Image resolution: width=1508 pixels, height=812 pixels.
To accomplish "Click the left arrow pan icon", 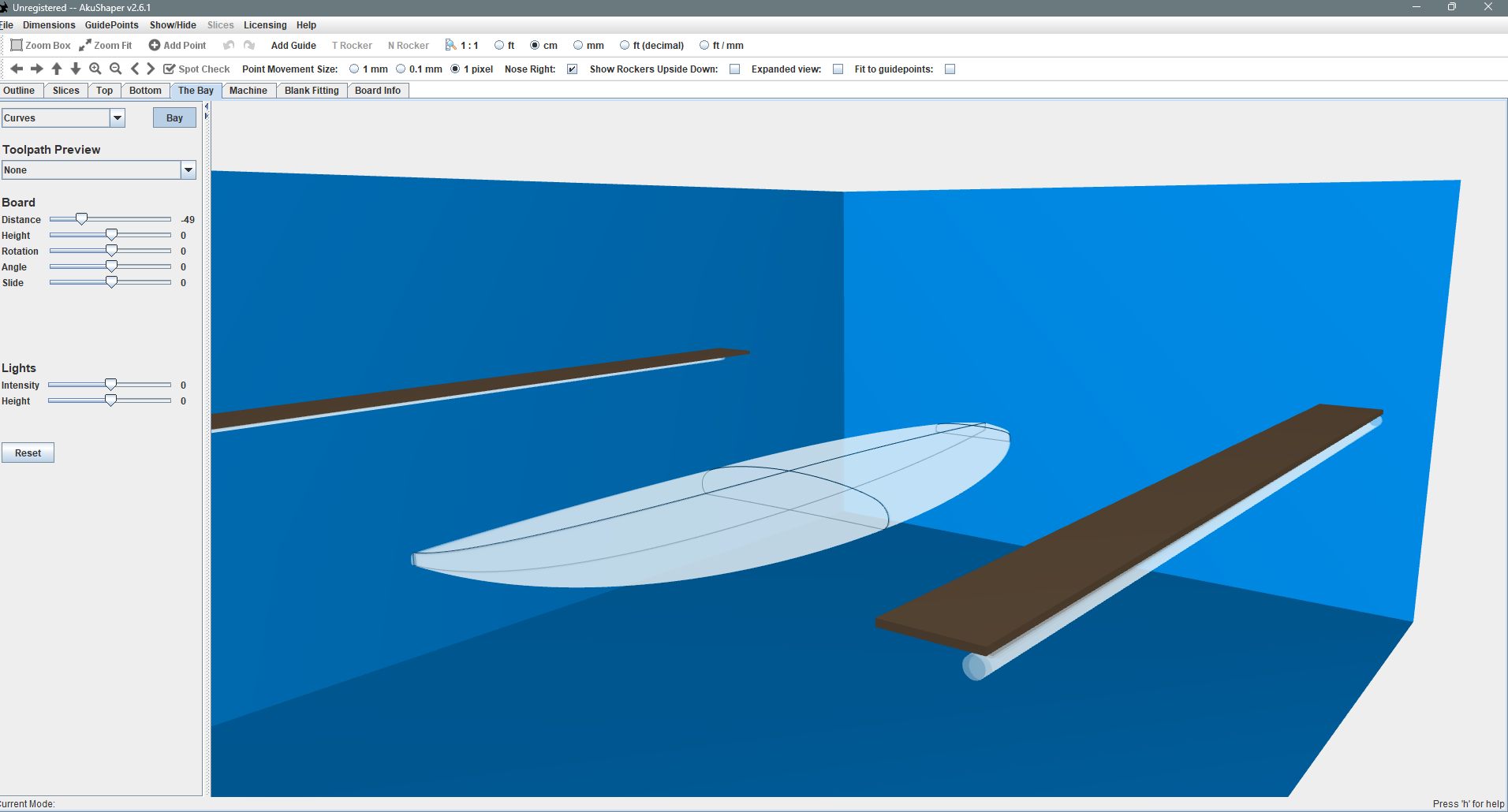I will point(17,69).
